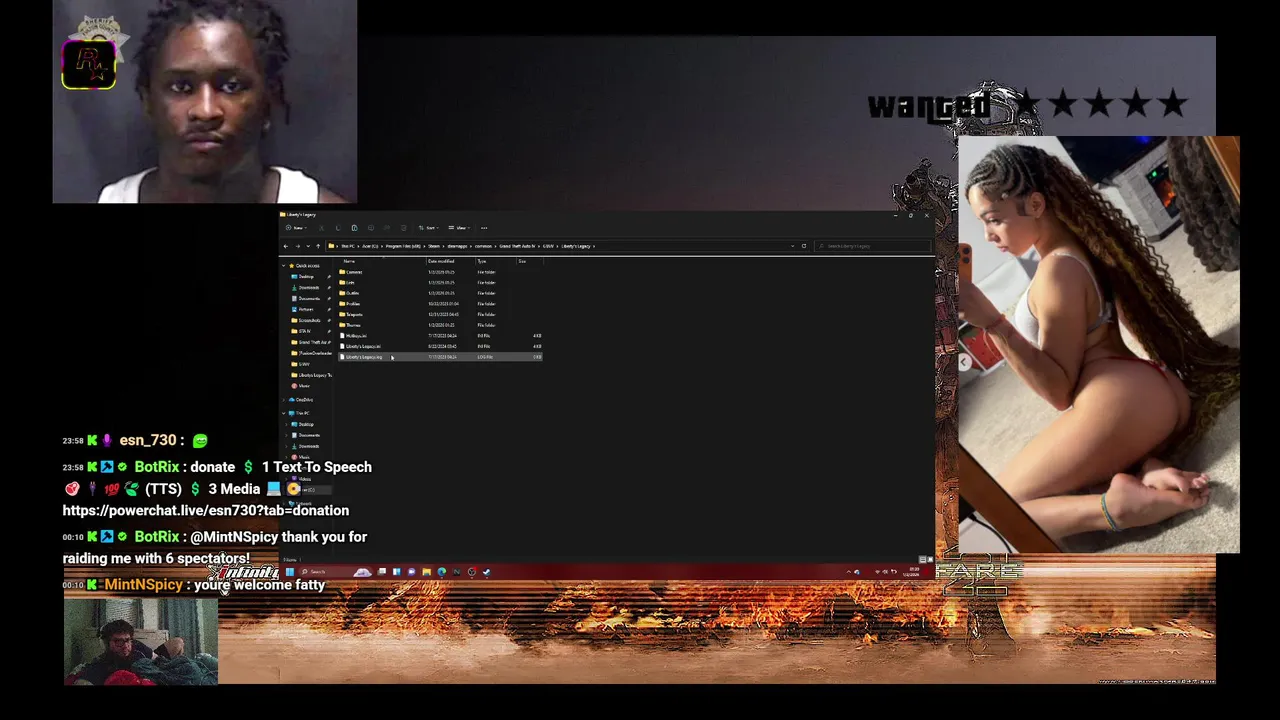1280x720 pixels.
Task: Select 'Grand Theft Auto IV' in the address breadcrumb
Action: (517, 246)
